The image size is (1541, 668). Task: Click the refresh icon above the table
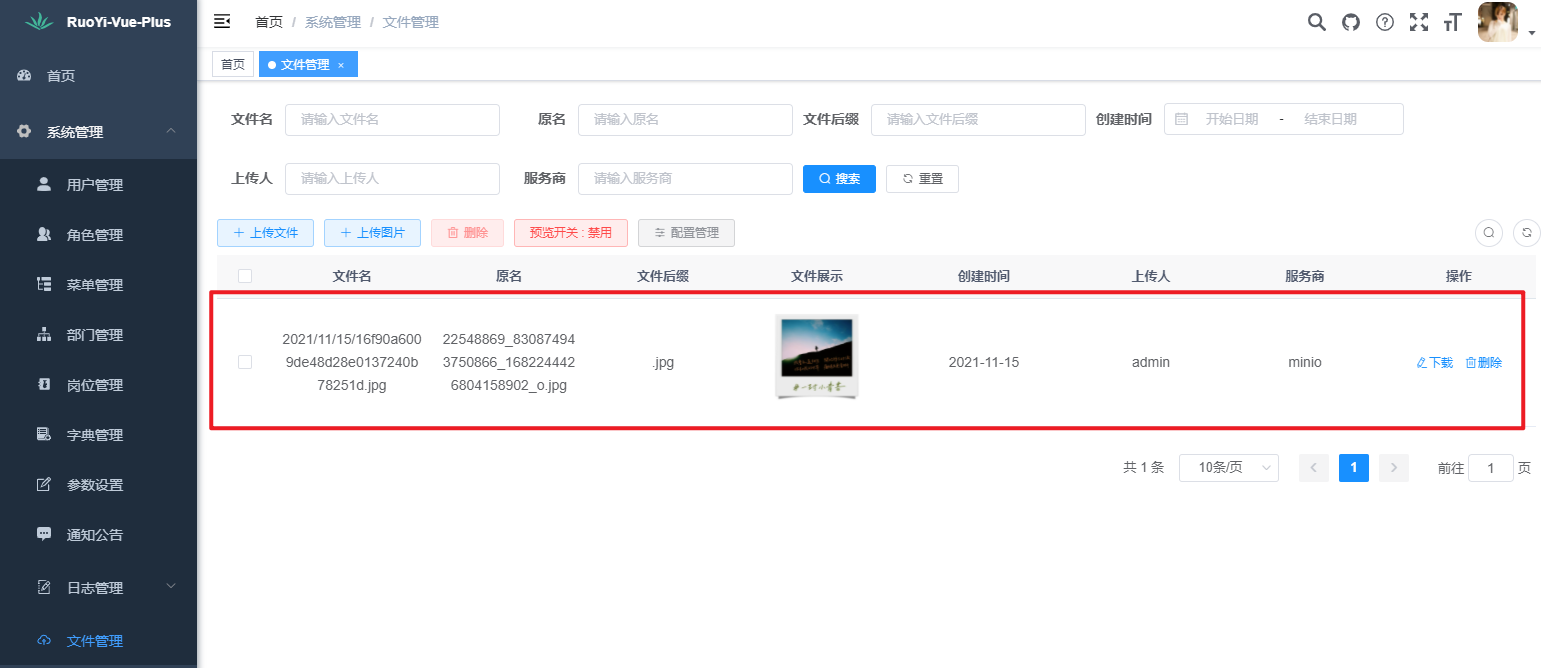[x=1526, y=232]
